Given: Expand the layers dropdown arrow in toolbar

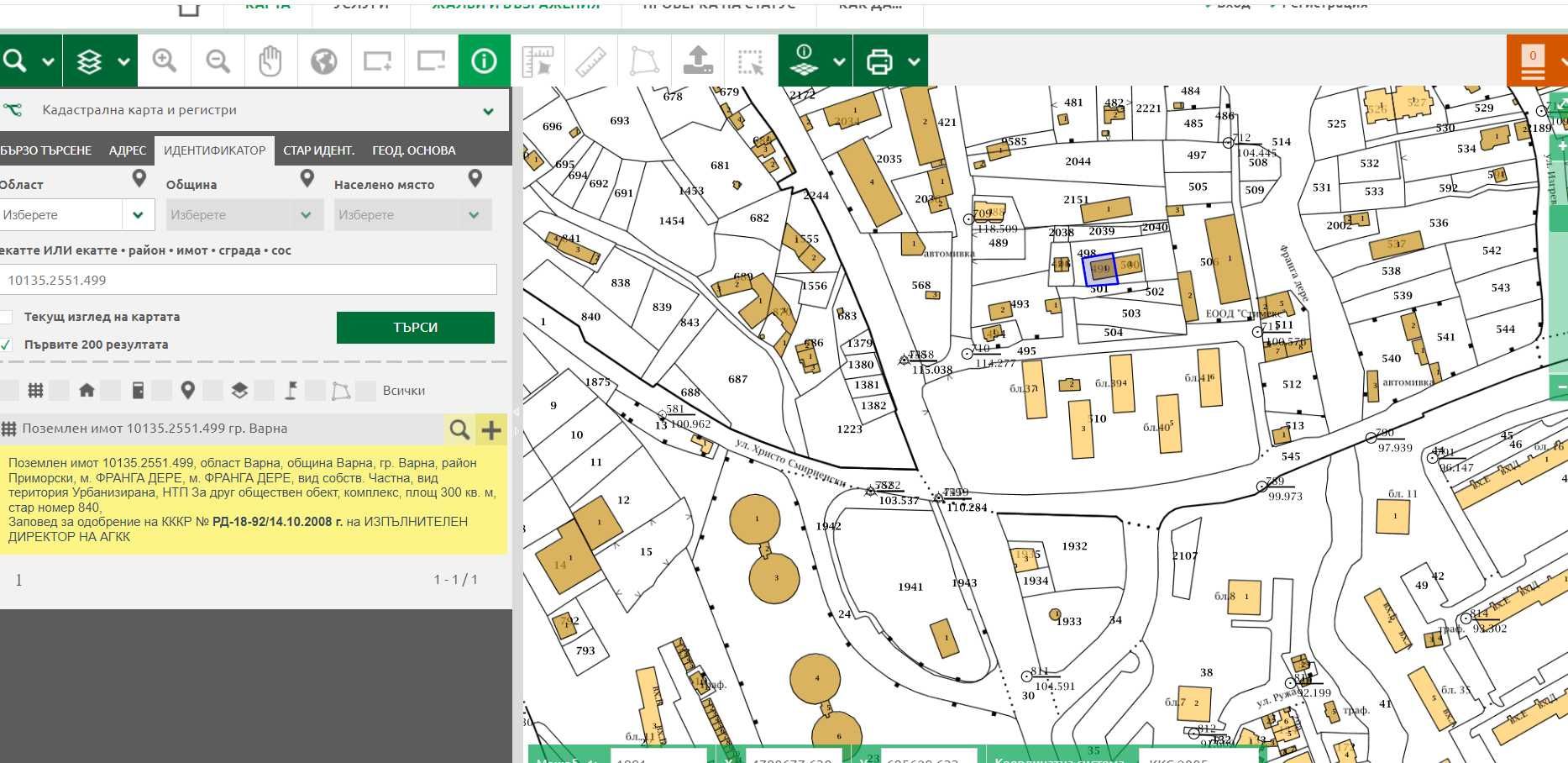Looking at the screenshot, I should [123, 61].
